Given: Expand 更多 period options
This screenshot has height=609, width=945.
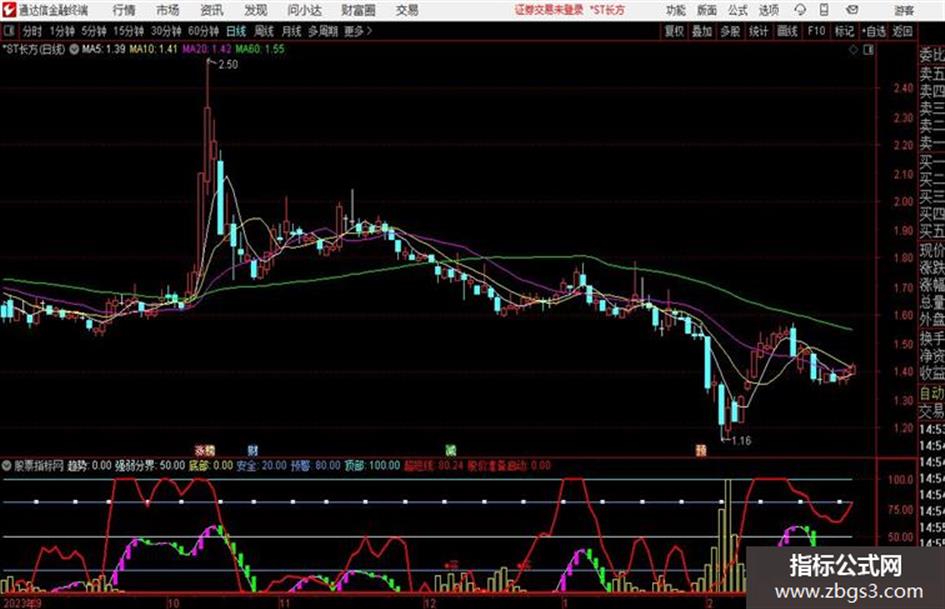Looking at the screenshot, I should click(x=358, y=31).
